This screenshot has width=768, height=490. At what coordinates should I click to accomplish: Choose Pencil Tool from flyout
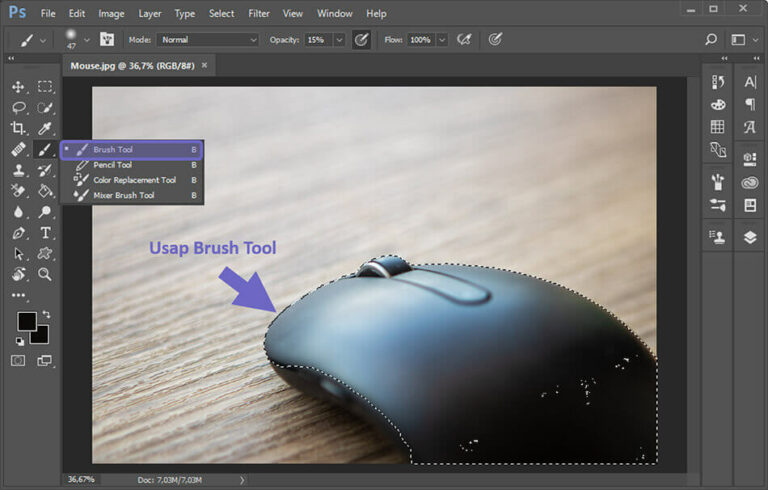pyautogui.click(x=132, y=165)
